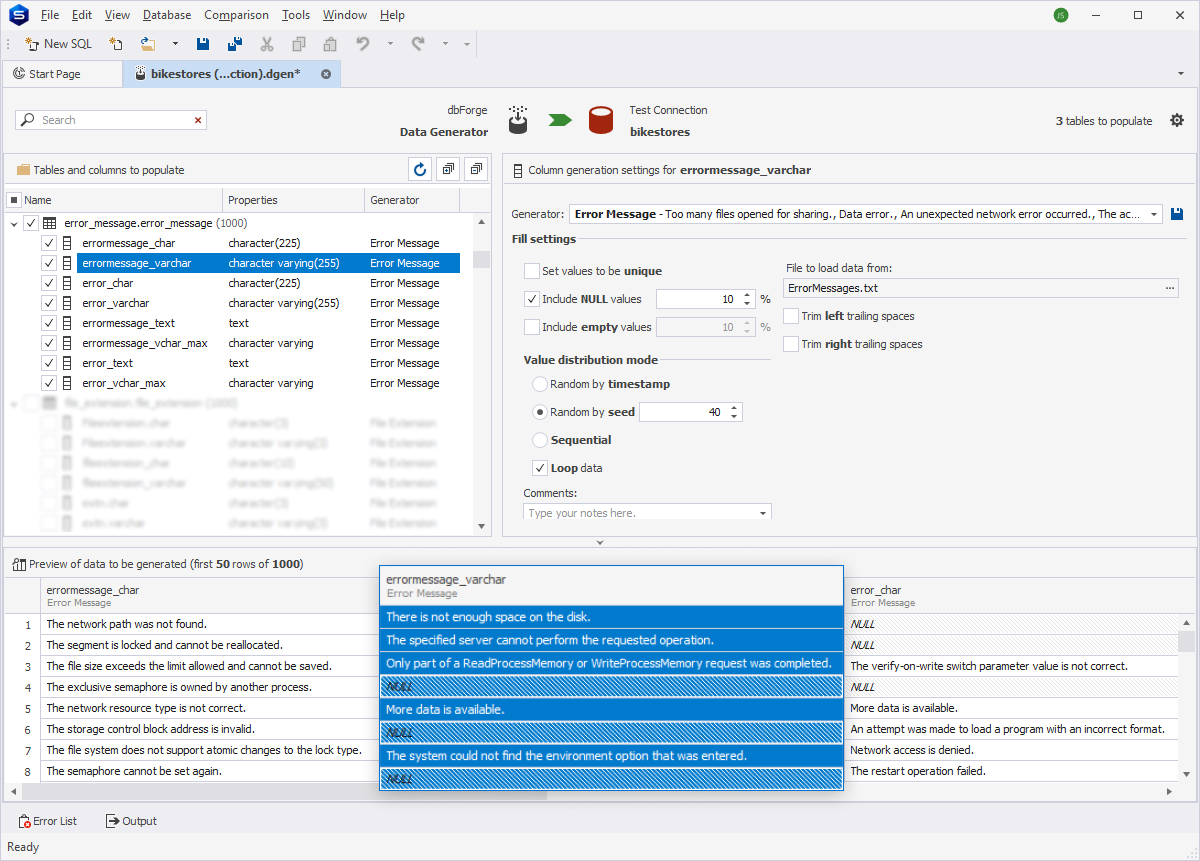This screenshot has height=861, width=1200.
Task: Click the Open File folder icon
Action: (148, 44)
